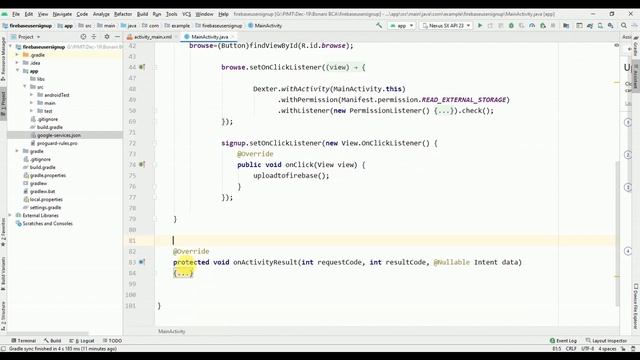Collapse the src folder
The image size is (640, 360).
click(x=24, y=87)
